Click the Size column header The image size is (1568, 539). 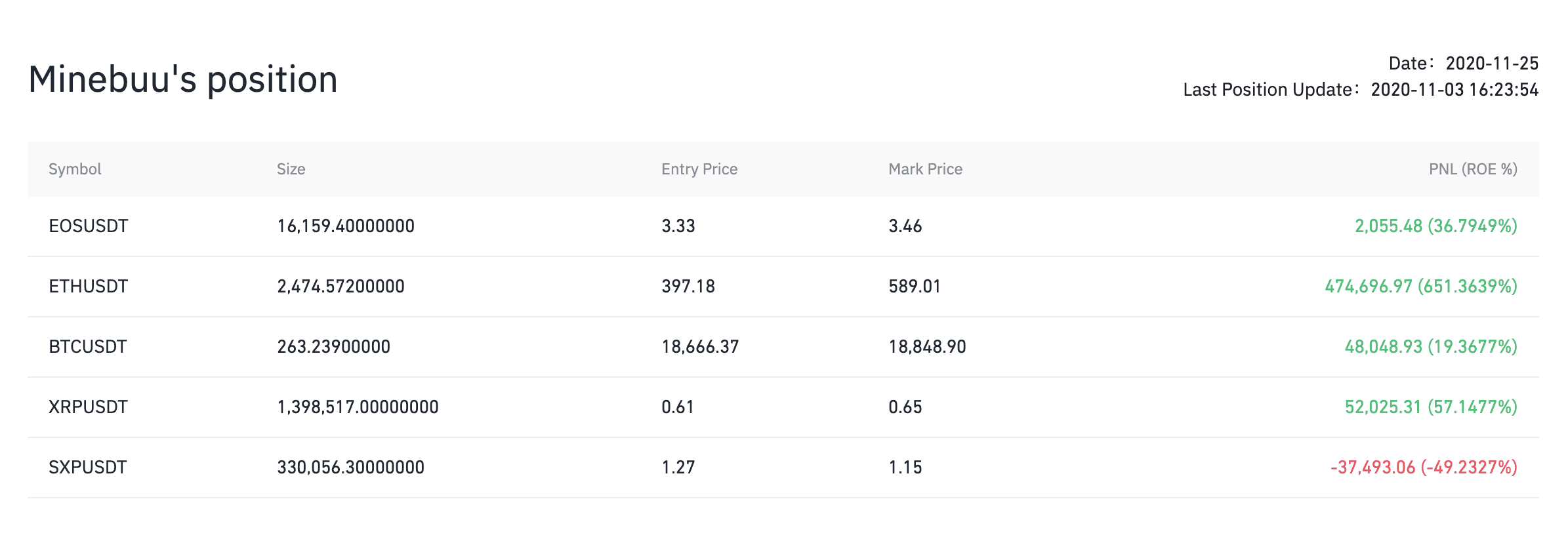pyautogui.click(x=291, y=169)
